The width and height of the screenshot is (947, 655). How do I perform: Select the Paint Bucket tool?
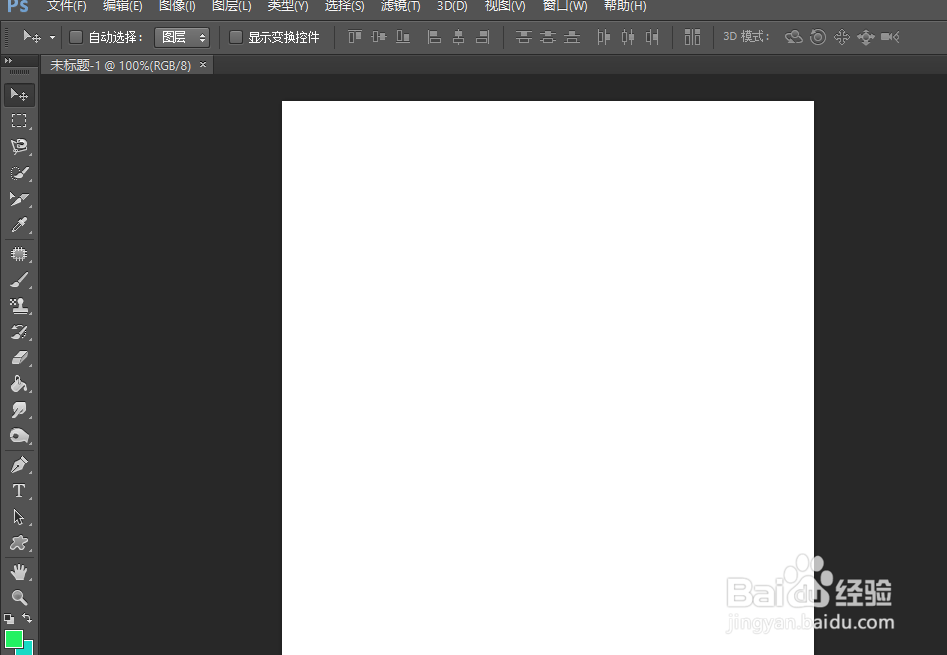pyautogui.click(x=19, y=384)
